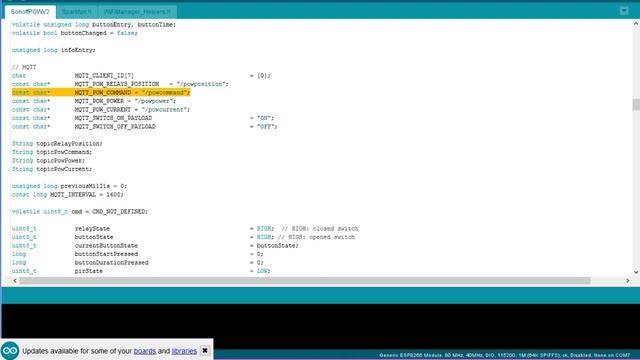The width and height of the screenshot is (640, 360).
Task: Click the highlighted MQTT_POW_COMMAND line
Action: point(101,93)
